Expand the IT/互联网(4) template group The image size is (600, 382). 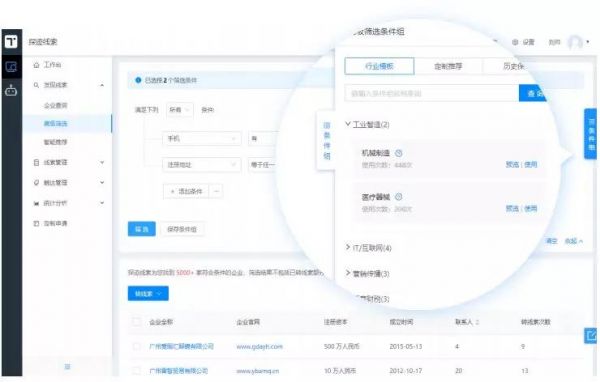pyautogui.click(x=368, y=248)
